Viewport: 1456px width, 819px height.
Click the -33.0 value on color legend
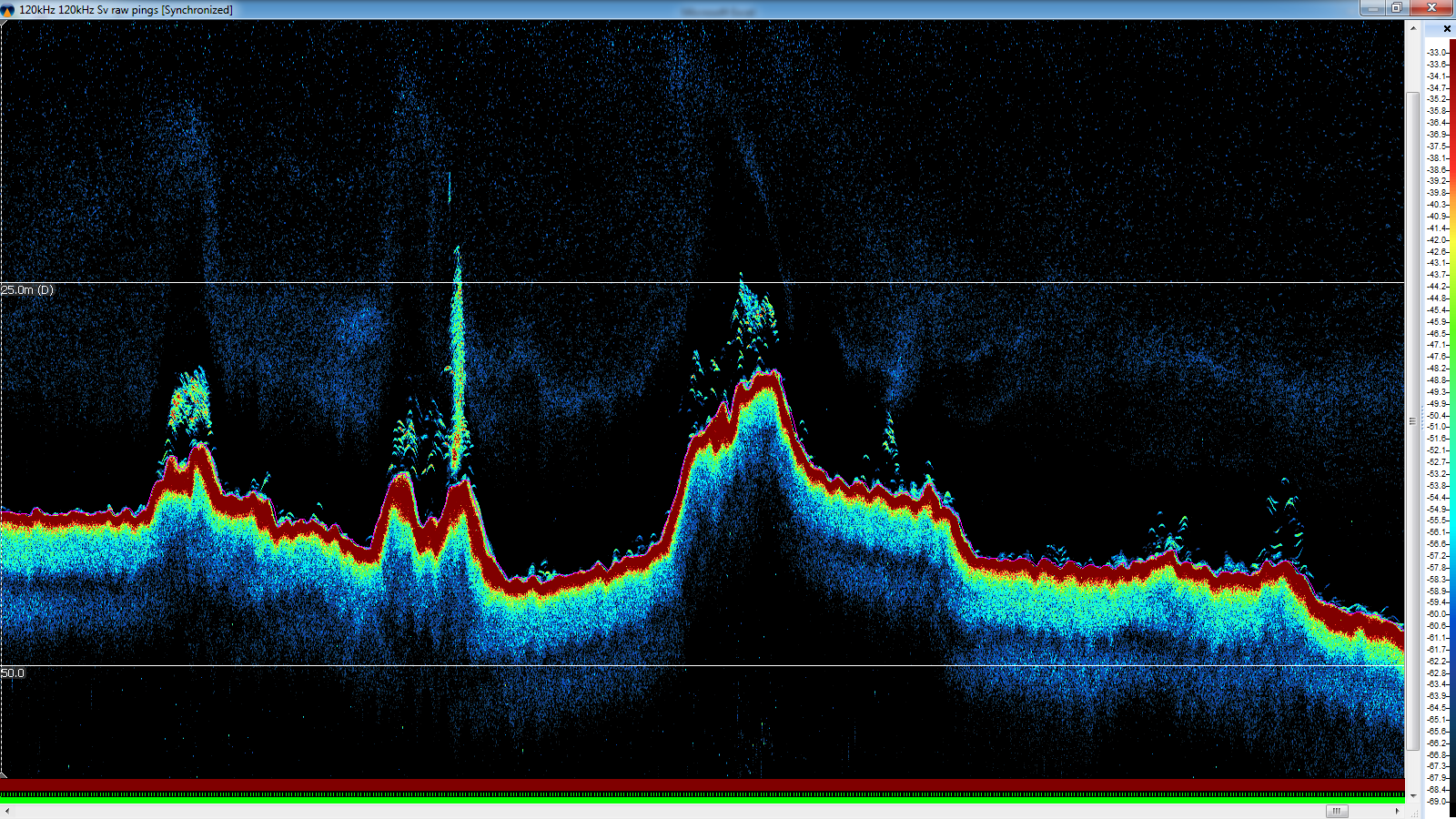click(x=1437, y=53)
